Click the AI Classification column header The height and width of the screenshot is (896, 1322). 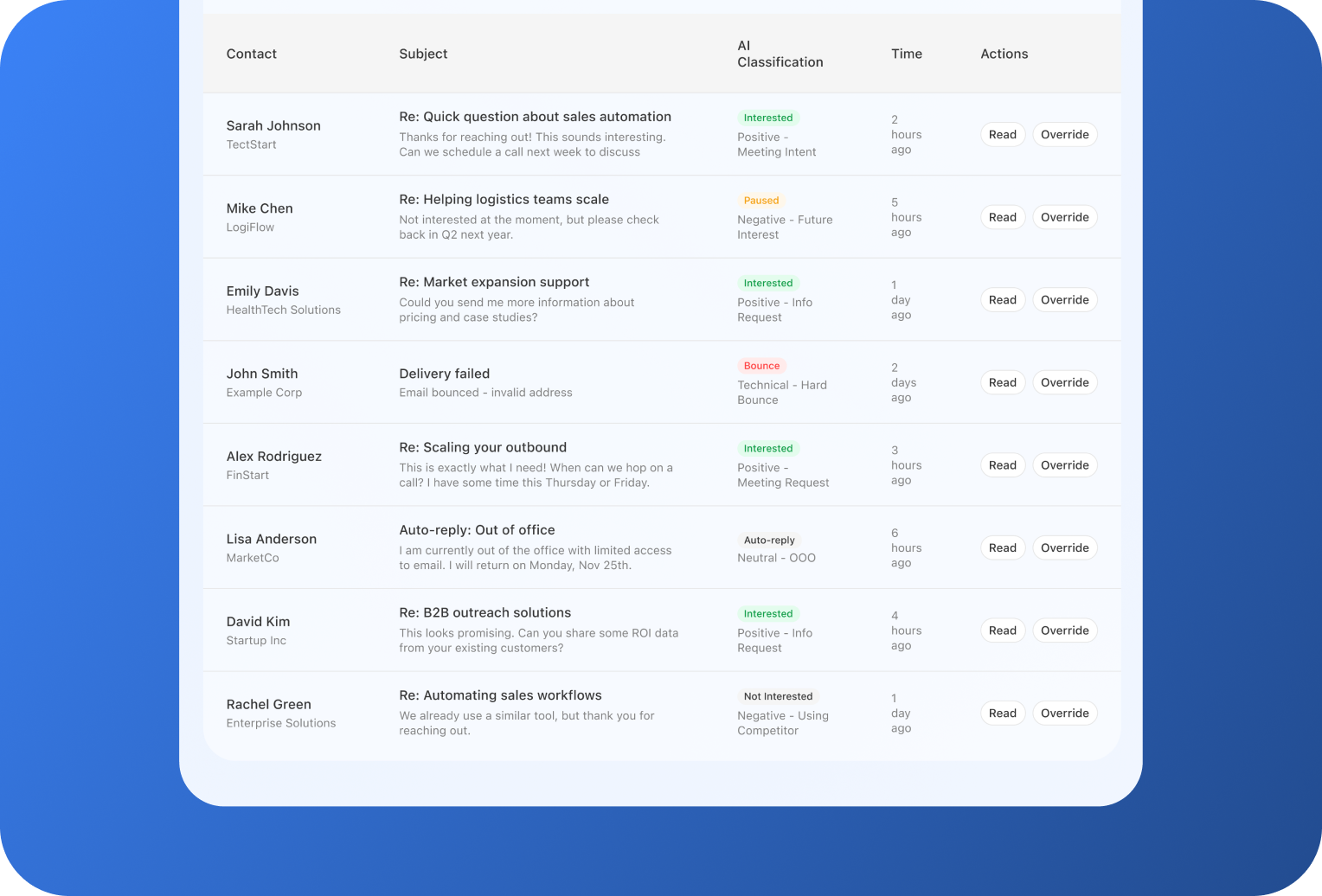780,54
